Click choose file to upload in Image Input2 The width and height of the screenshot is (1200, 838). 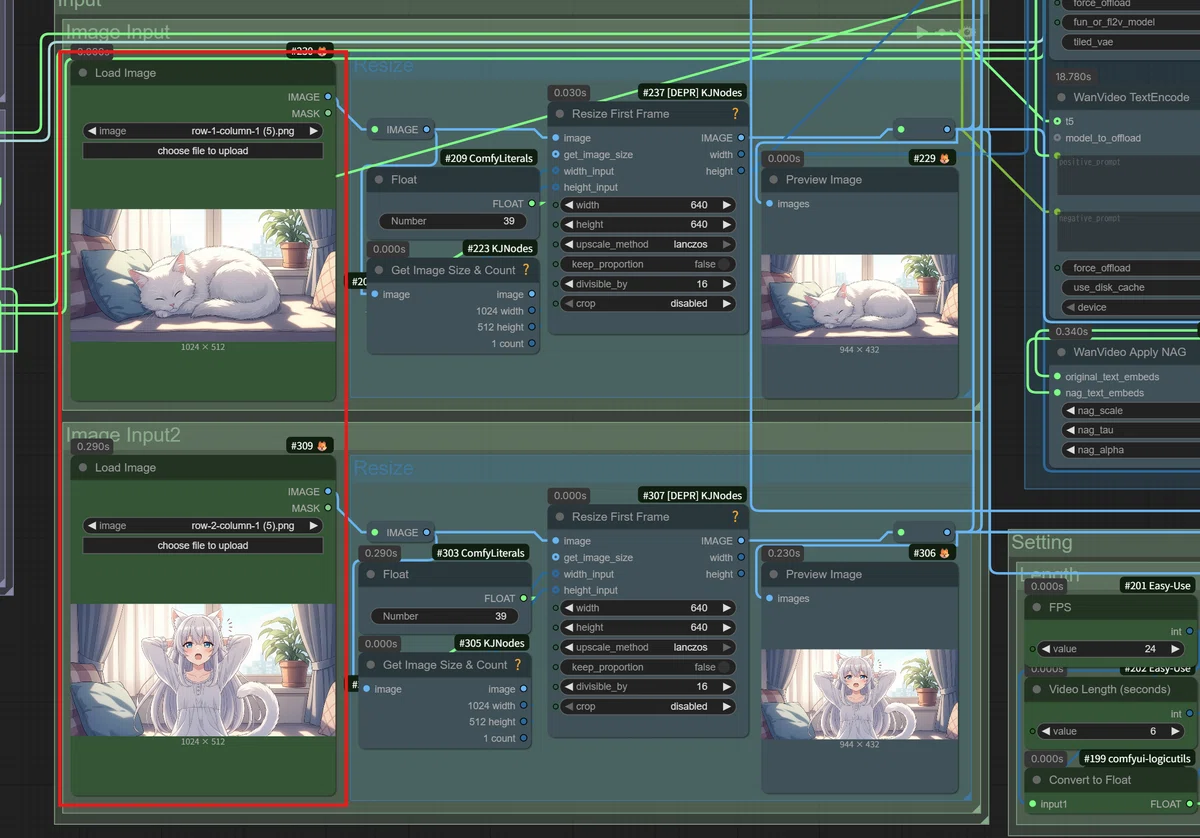(203, 545)
